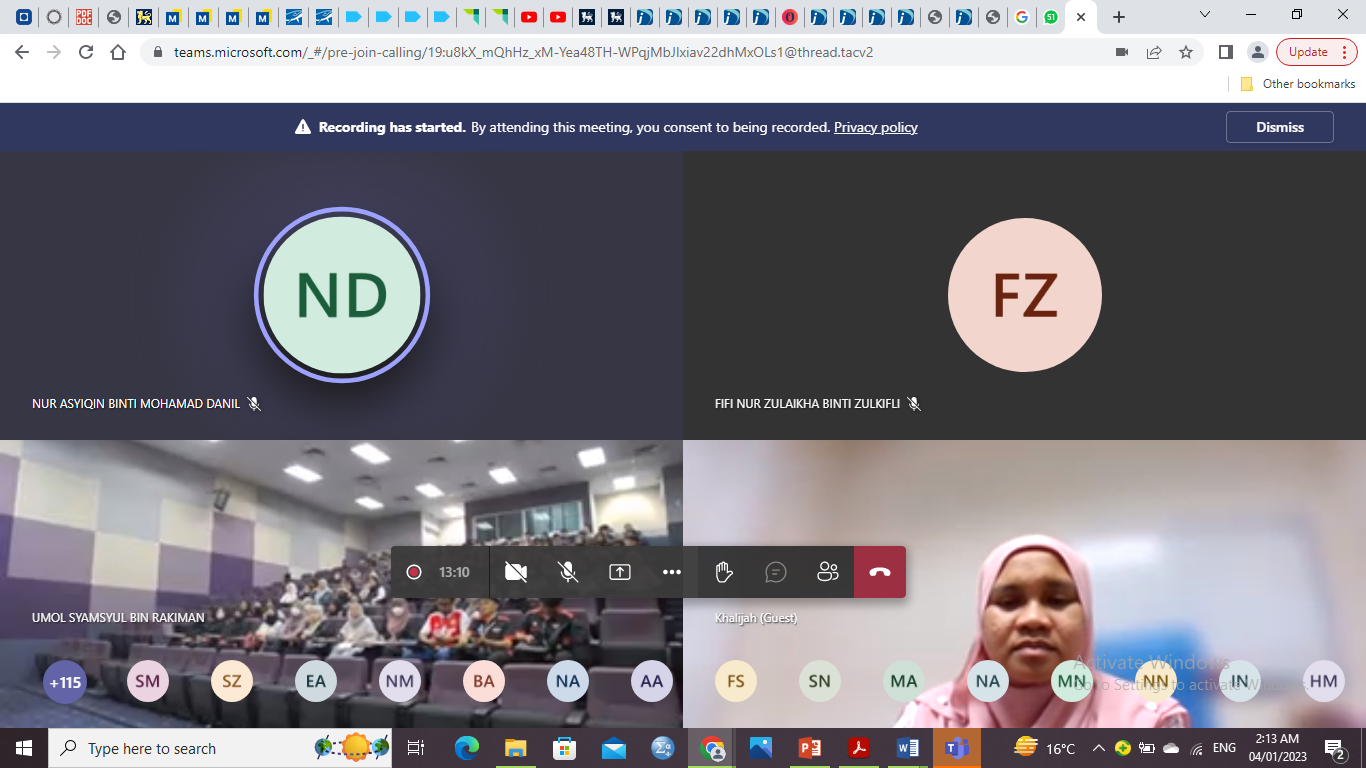Image resolution: width=1366 pixels, height=768 pixels.
Task: Hang up the call with red phone button
Action: coord(879,572)
